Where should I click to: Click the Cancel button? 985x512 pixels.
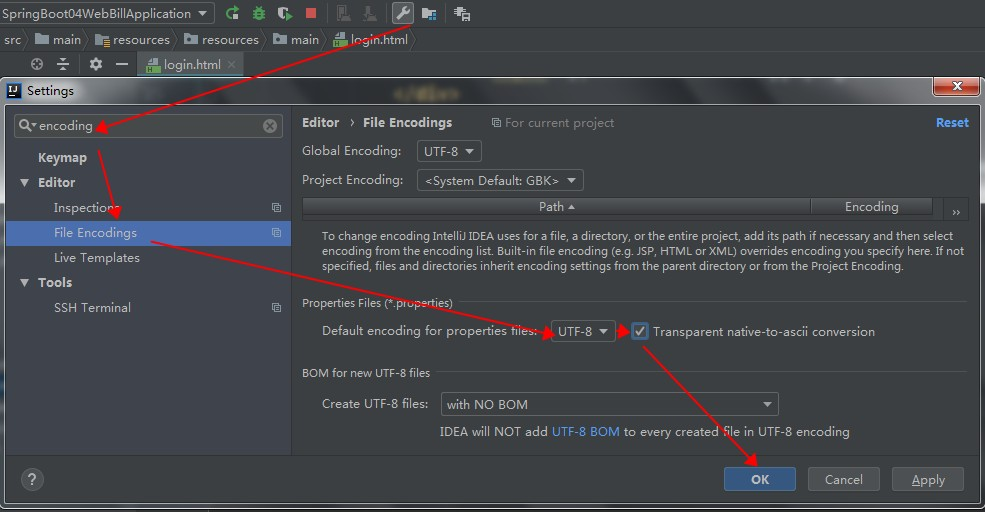pos(844,479)
